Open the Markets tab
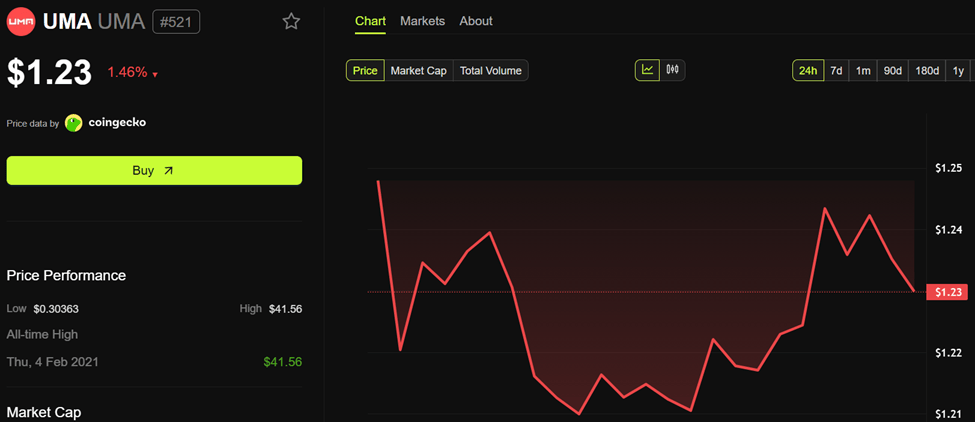This screenshot has width=975, height=422. pos(422,21)
